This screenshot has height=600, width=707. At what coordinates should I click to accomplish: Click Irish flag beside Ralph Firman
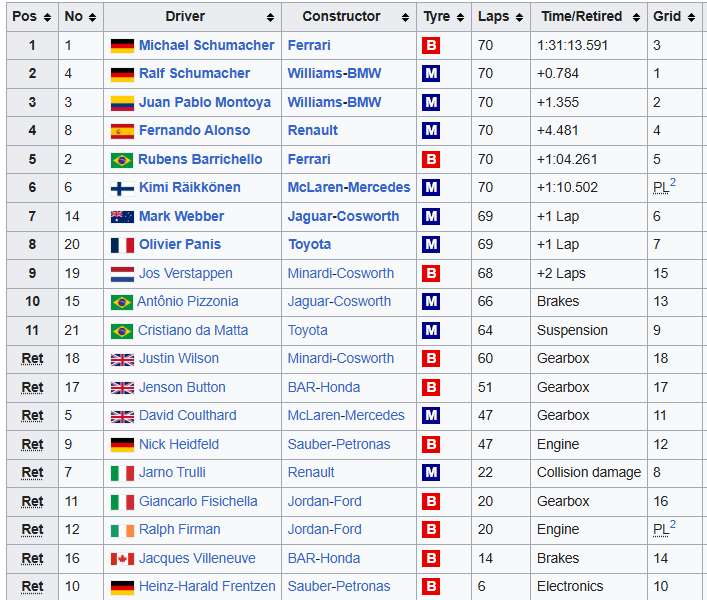point(122,530)
